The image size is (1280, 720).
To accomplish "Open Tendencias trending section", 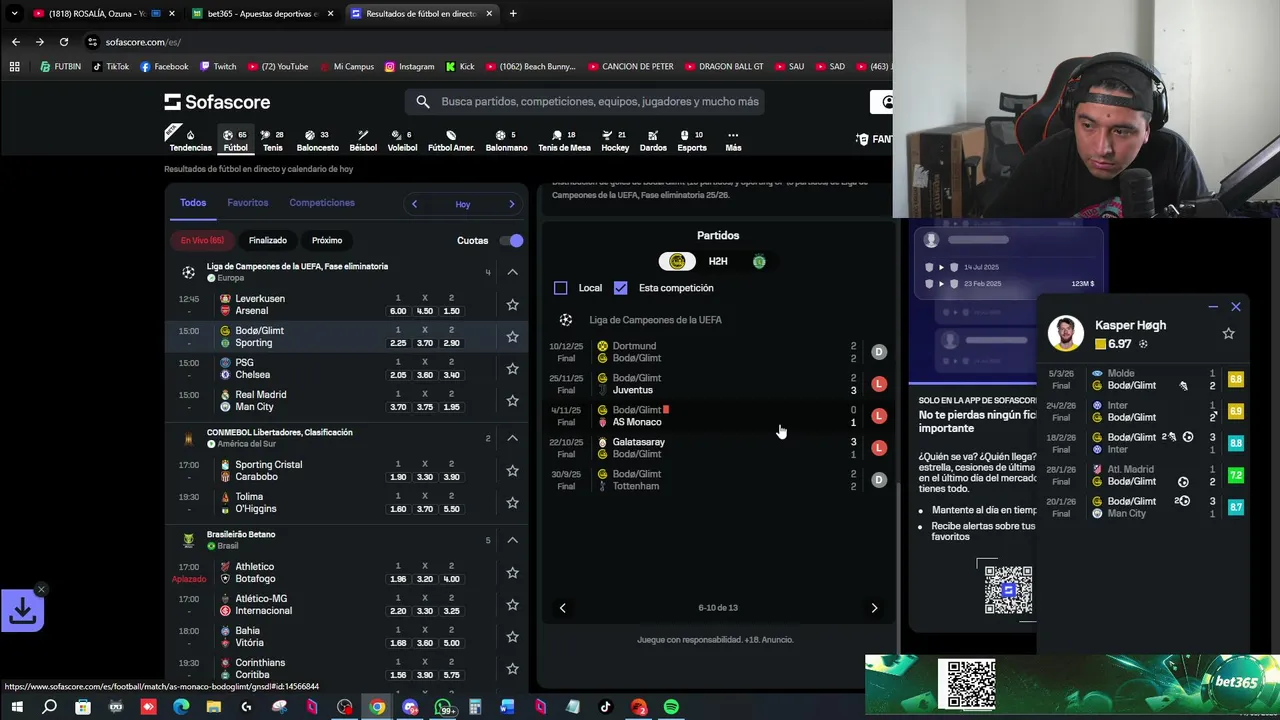I will [190, 141].
